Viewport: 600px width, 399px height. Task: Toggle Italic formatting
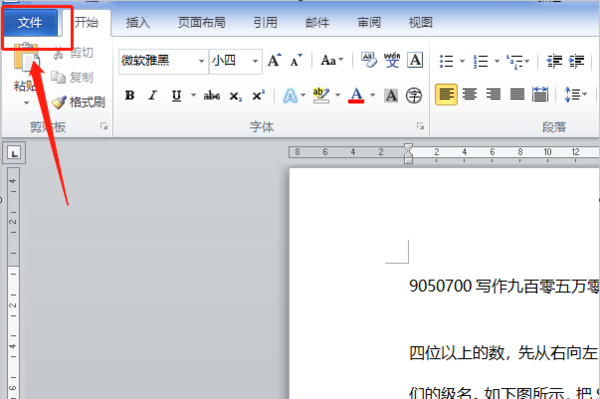coord(153,95)
